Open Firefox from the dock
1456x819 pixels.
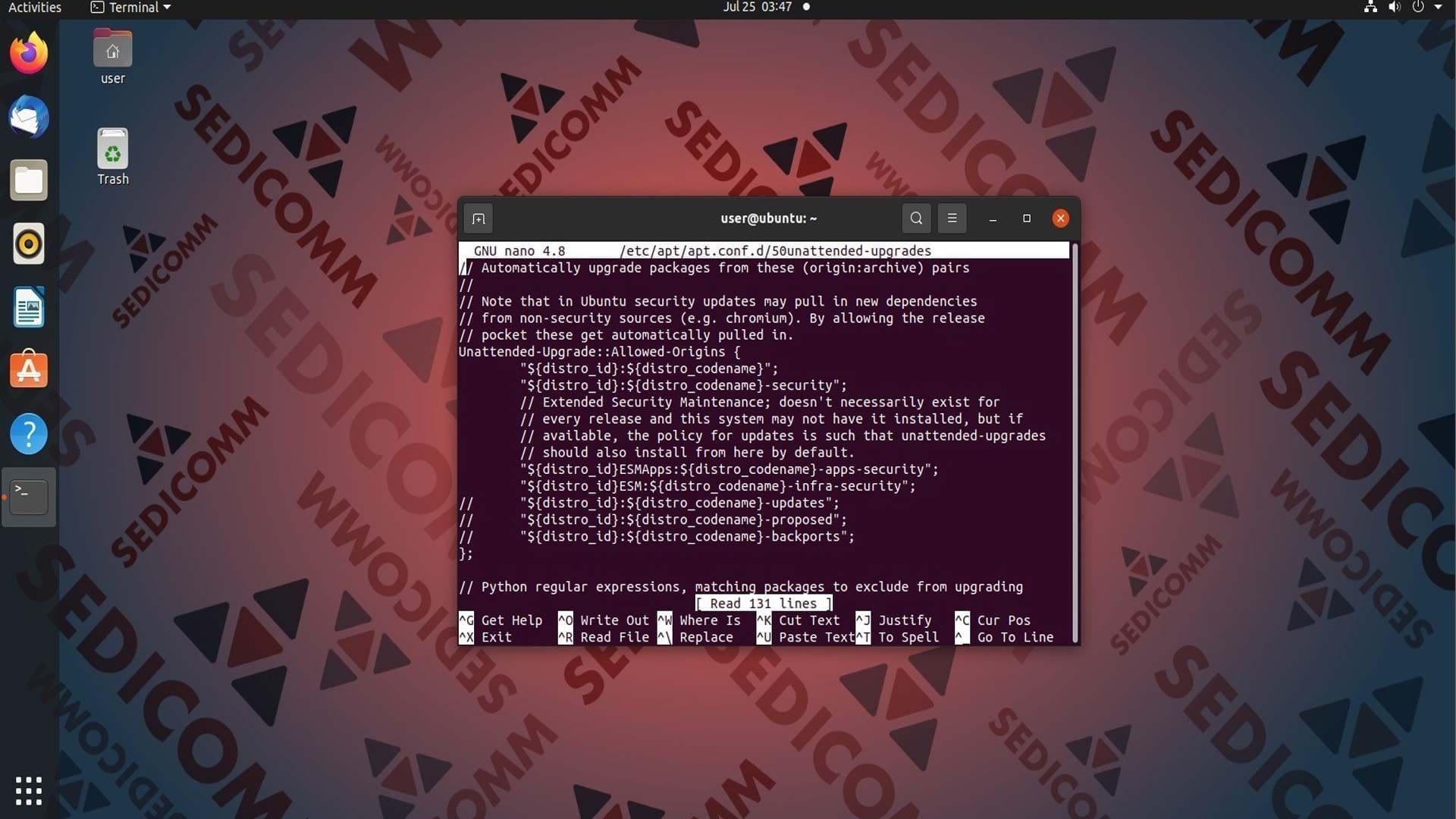[x=29, y=53]
